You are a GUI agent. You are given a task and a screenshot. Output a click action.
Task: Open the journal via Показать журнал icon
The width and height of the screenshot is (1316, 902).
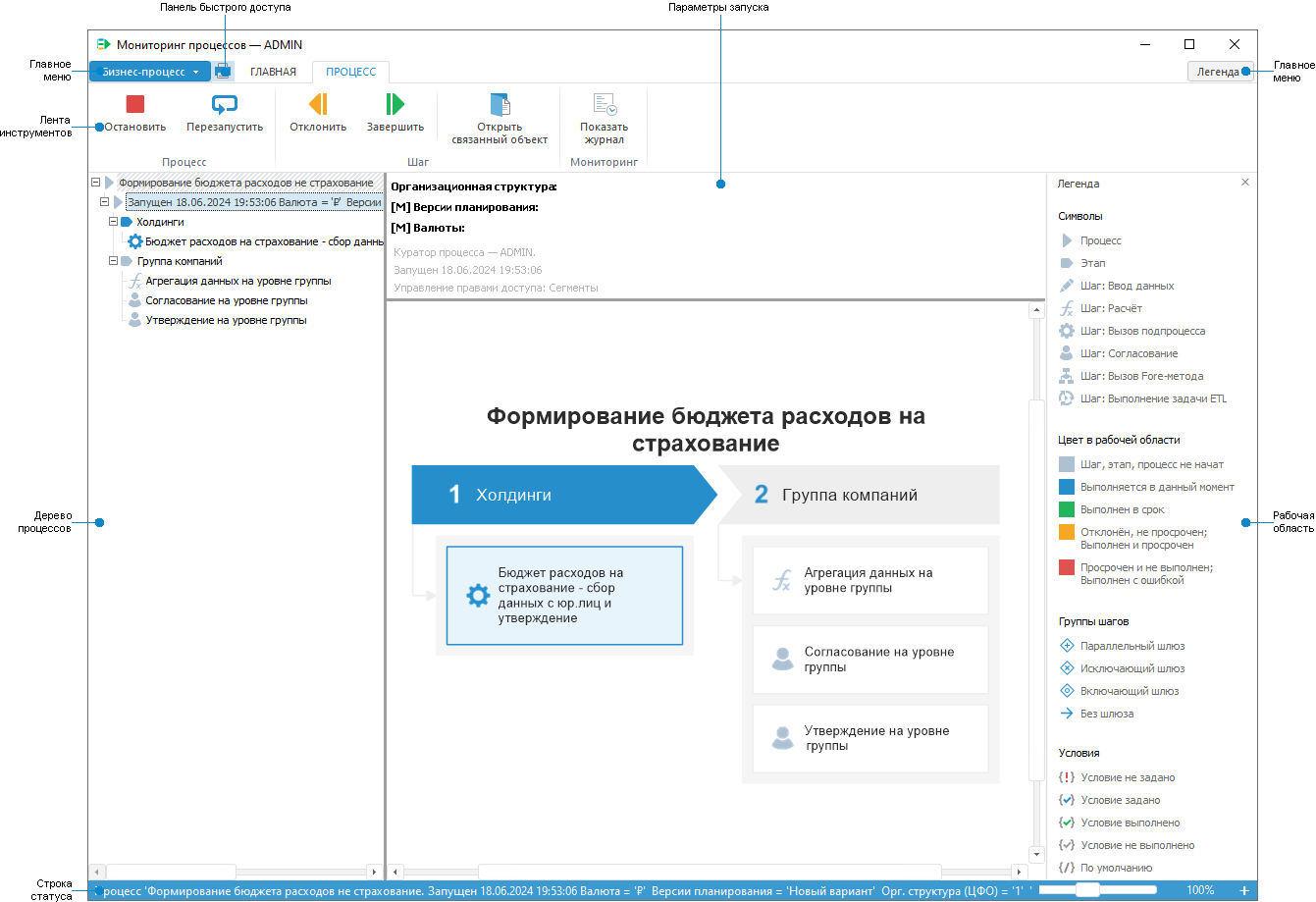604,102
